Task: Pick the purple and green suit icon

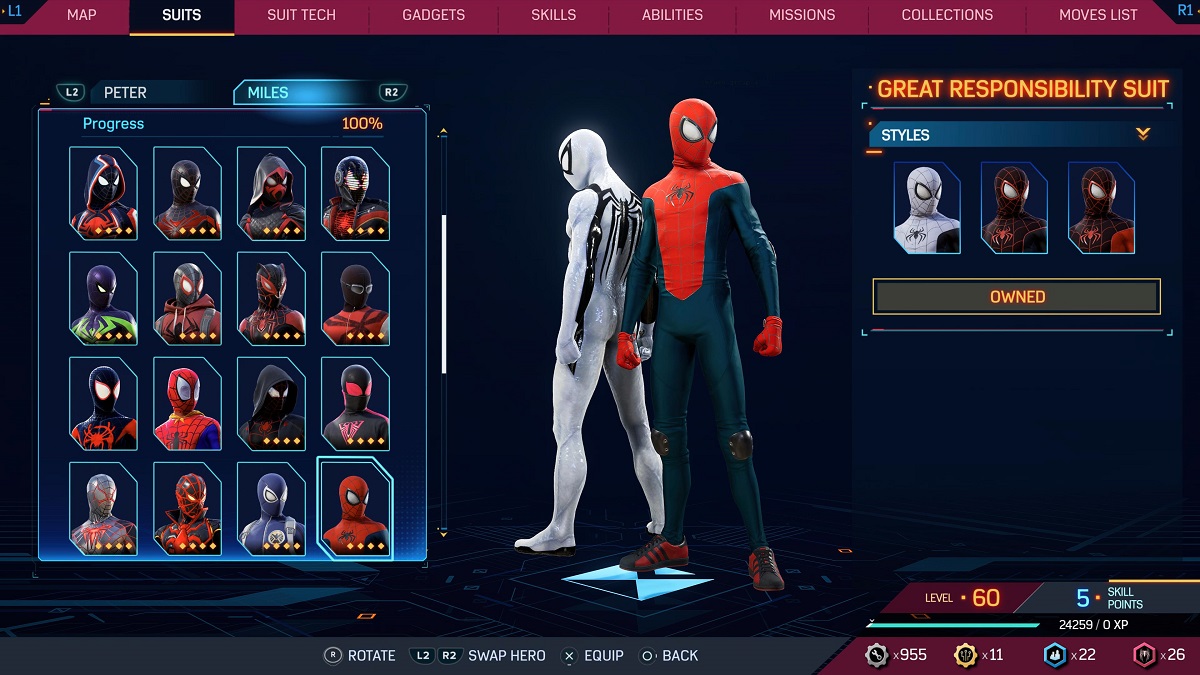Action: (104, 298)
